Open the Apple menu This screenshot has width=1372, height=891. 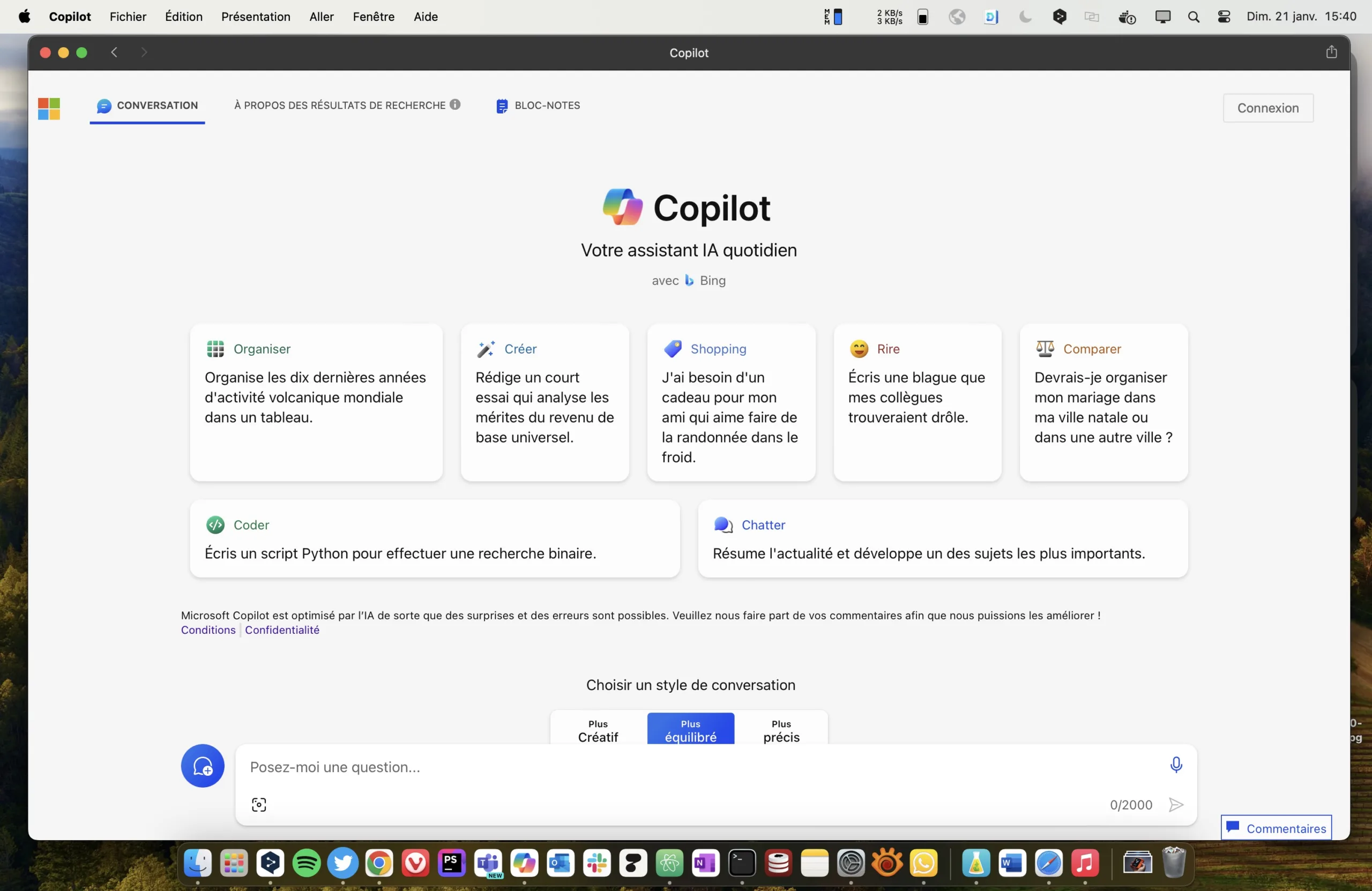point(24,17)
